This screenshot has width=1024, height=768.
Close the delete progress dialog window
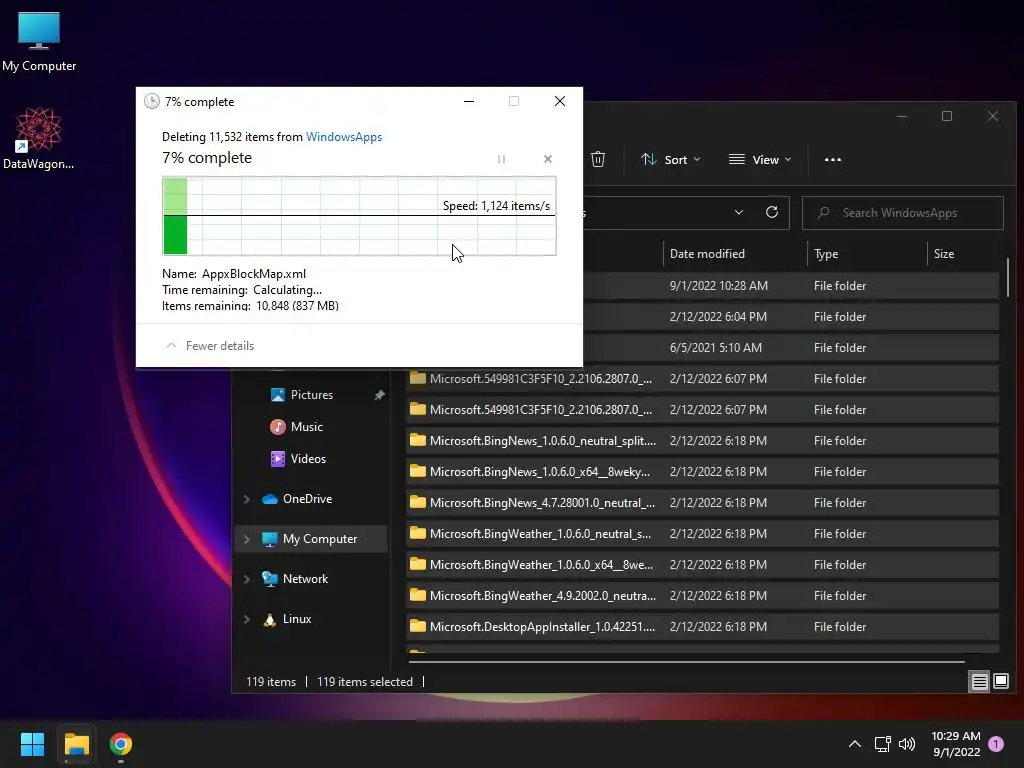click(x=560, y=101)
